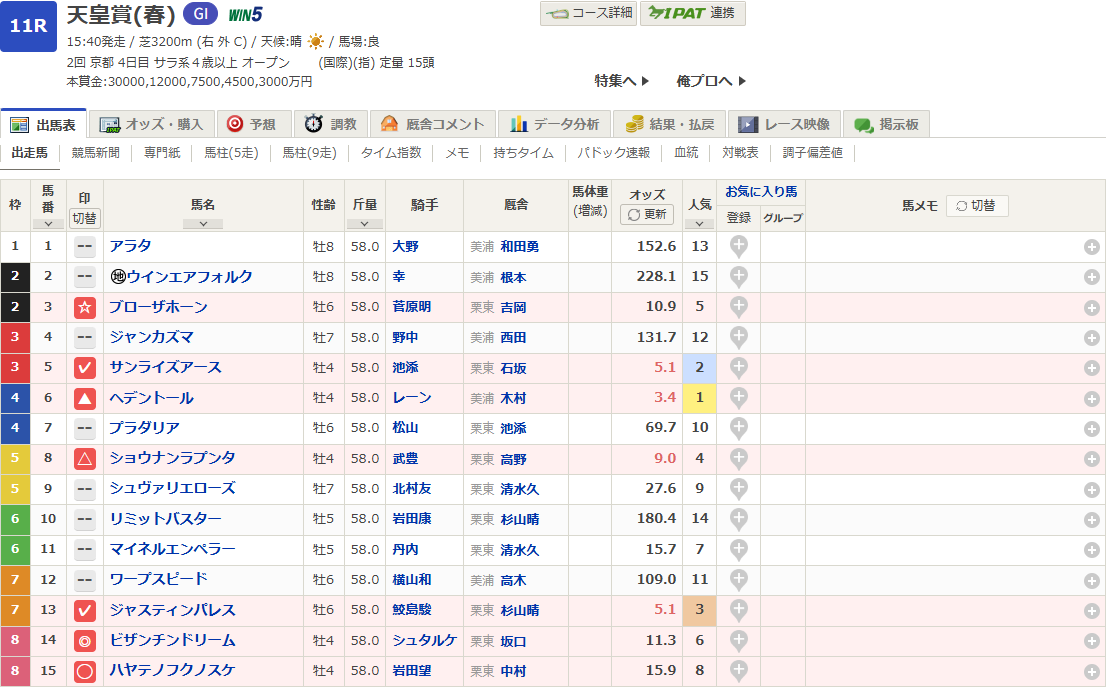
Task: Click the circle mark for ハヤテノフクノスケ
Action: tap(85, 671)
